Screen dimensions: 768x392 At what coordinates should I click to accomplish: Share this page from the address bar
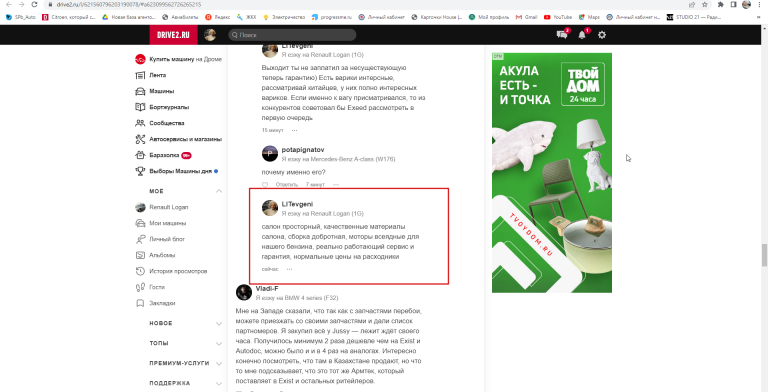692,4
